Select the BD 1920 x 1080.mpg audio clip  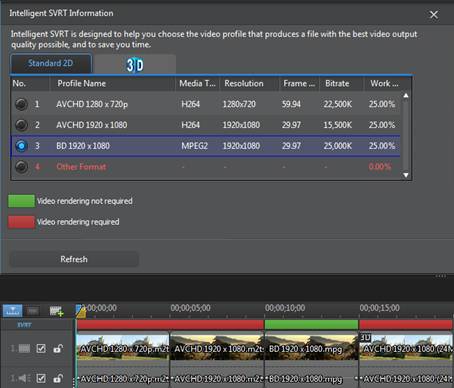[x=312, y=377]
